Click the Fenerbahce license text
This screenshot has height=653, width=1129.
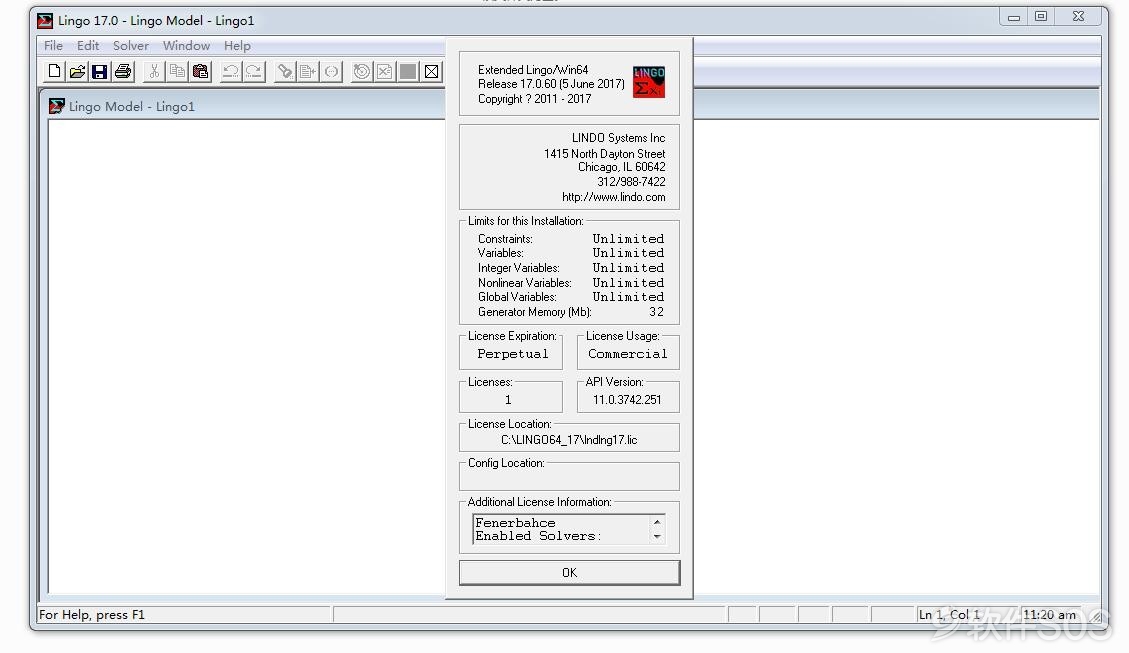coord(516,523)
